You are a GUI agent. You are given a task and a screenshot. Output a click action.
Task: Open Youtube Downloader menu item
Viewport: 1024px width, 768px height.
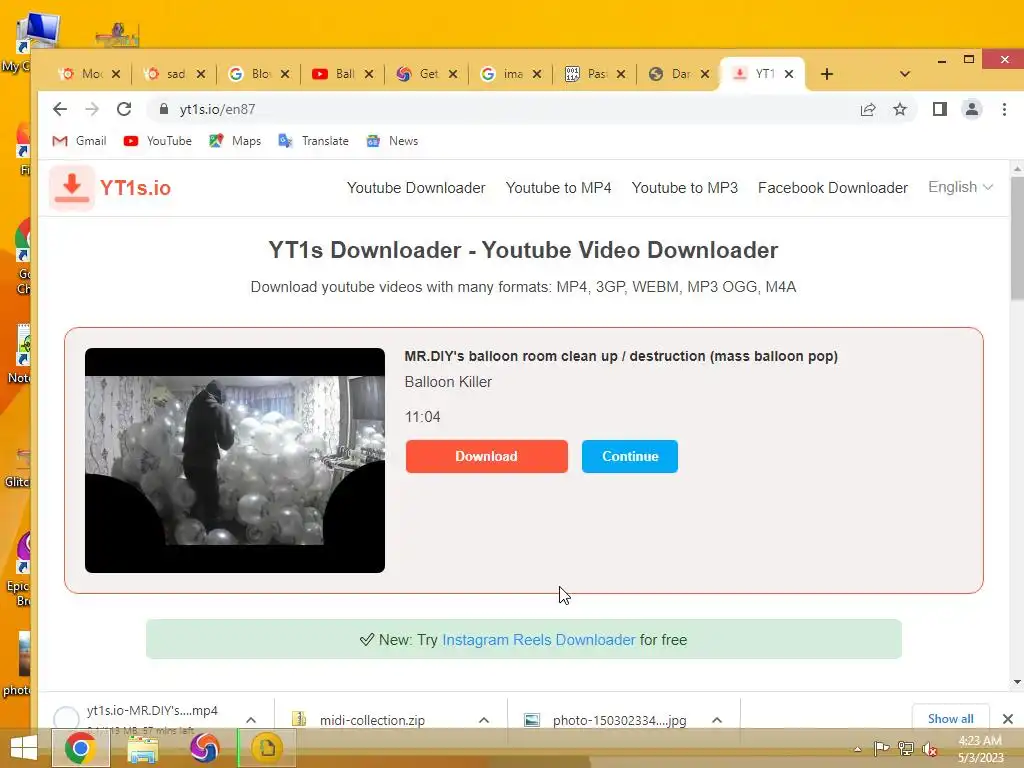[416, 188]
